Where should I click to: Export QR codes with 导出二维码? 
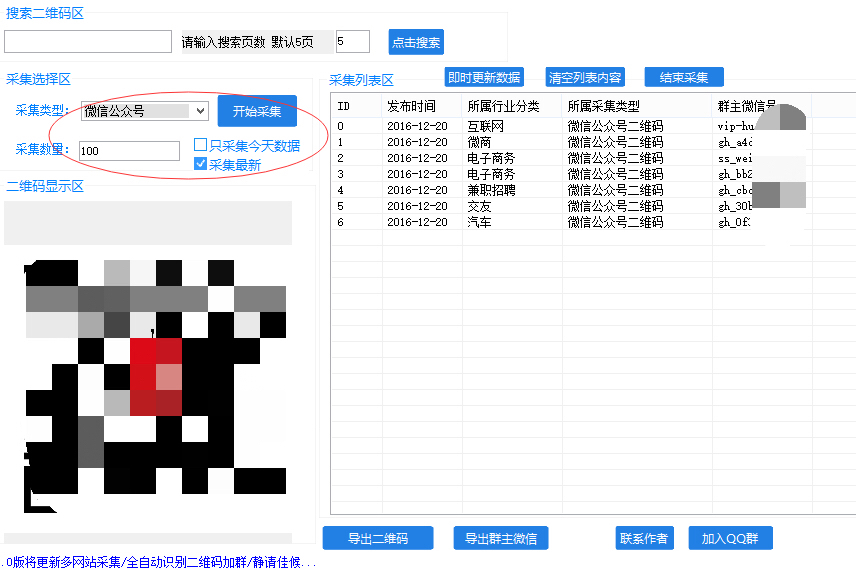378,538
